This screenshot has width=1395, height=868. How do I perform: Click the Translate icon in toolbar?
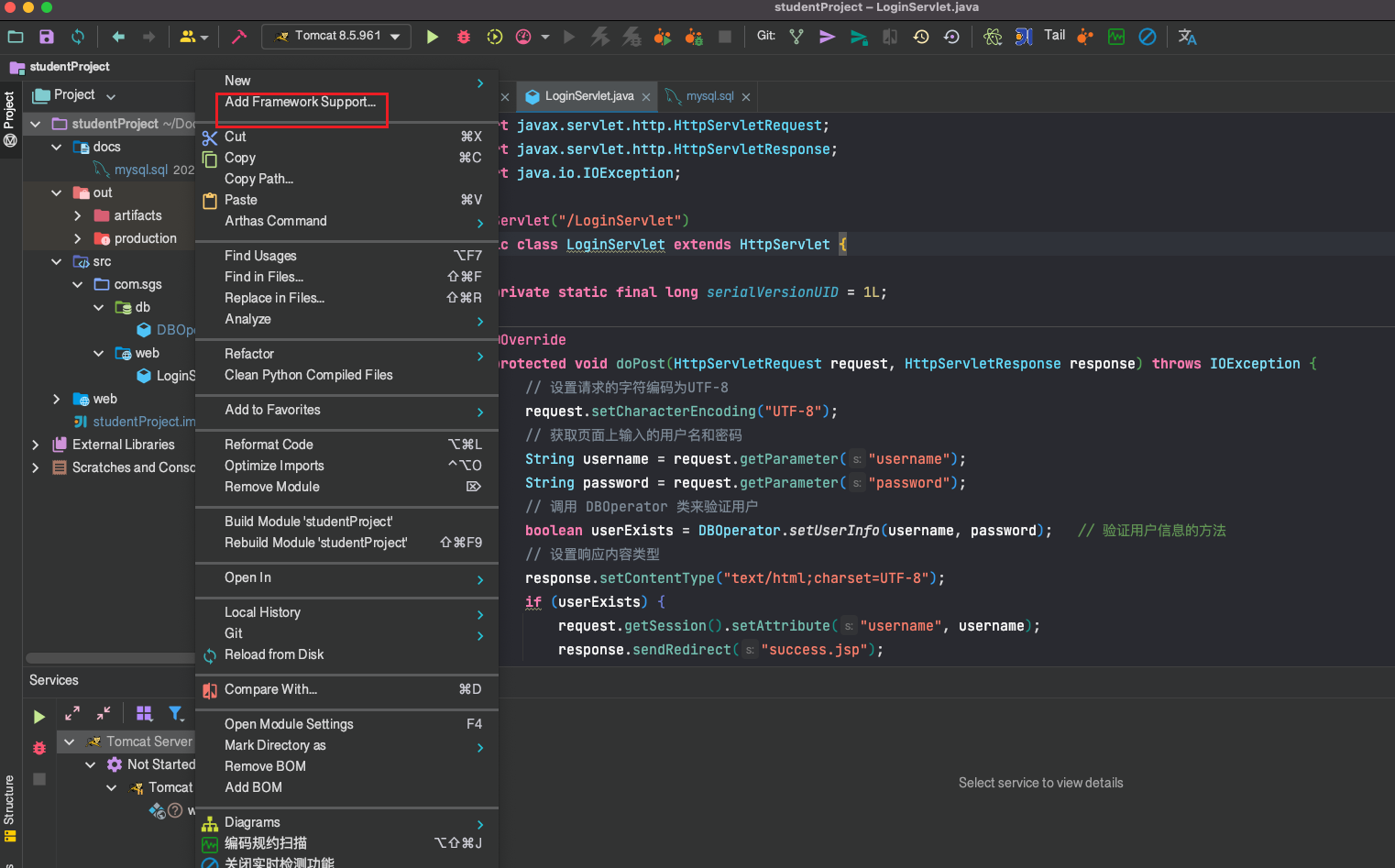pyautogui.click(x=1188, y=37)
